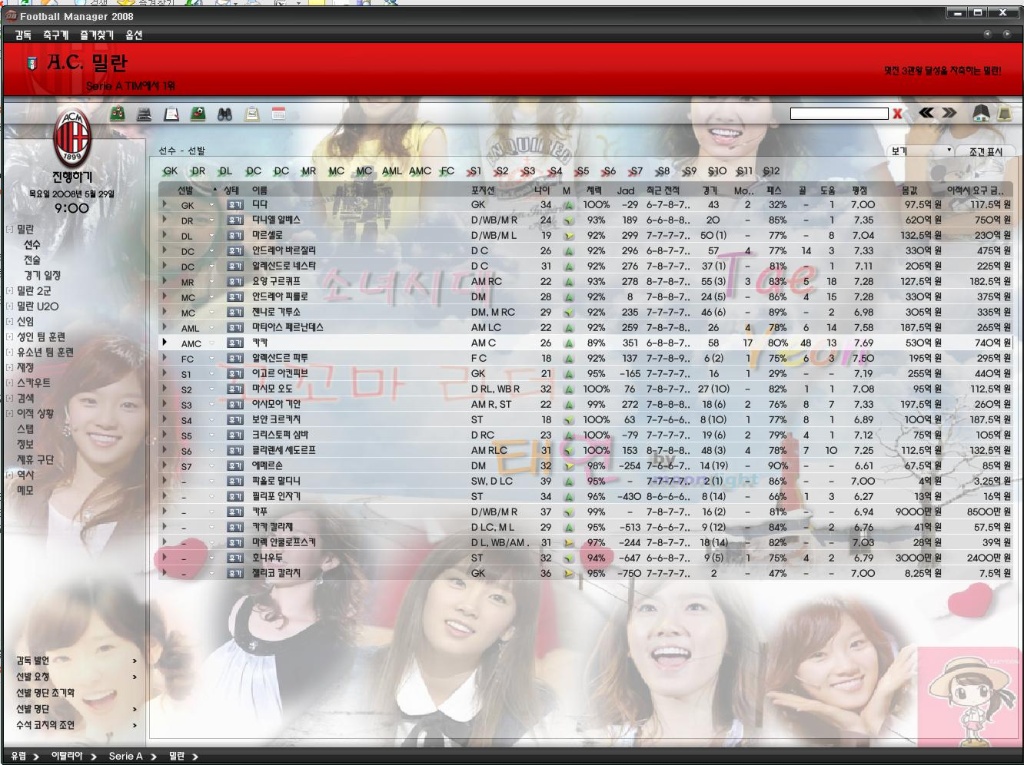Click the red X to clear the search box
Image resolution: width=1024 pixels, height=765 pixels.
[x=898, y=113]
